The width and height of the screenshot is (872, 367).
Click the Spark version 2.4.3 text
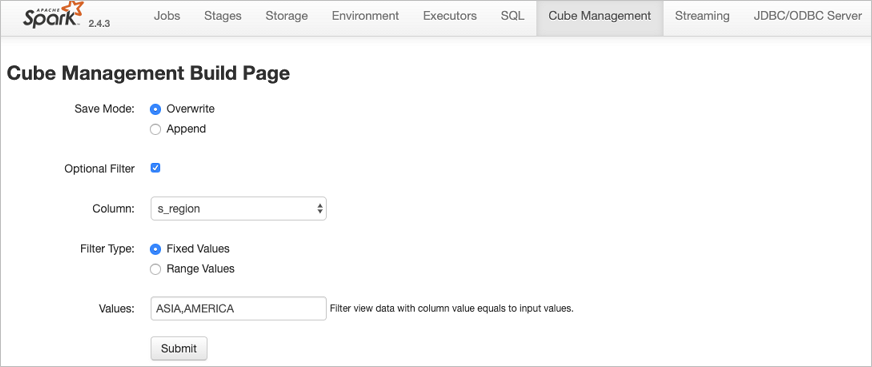pos(99,24)
